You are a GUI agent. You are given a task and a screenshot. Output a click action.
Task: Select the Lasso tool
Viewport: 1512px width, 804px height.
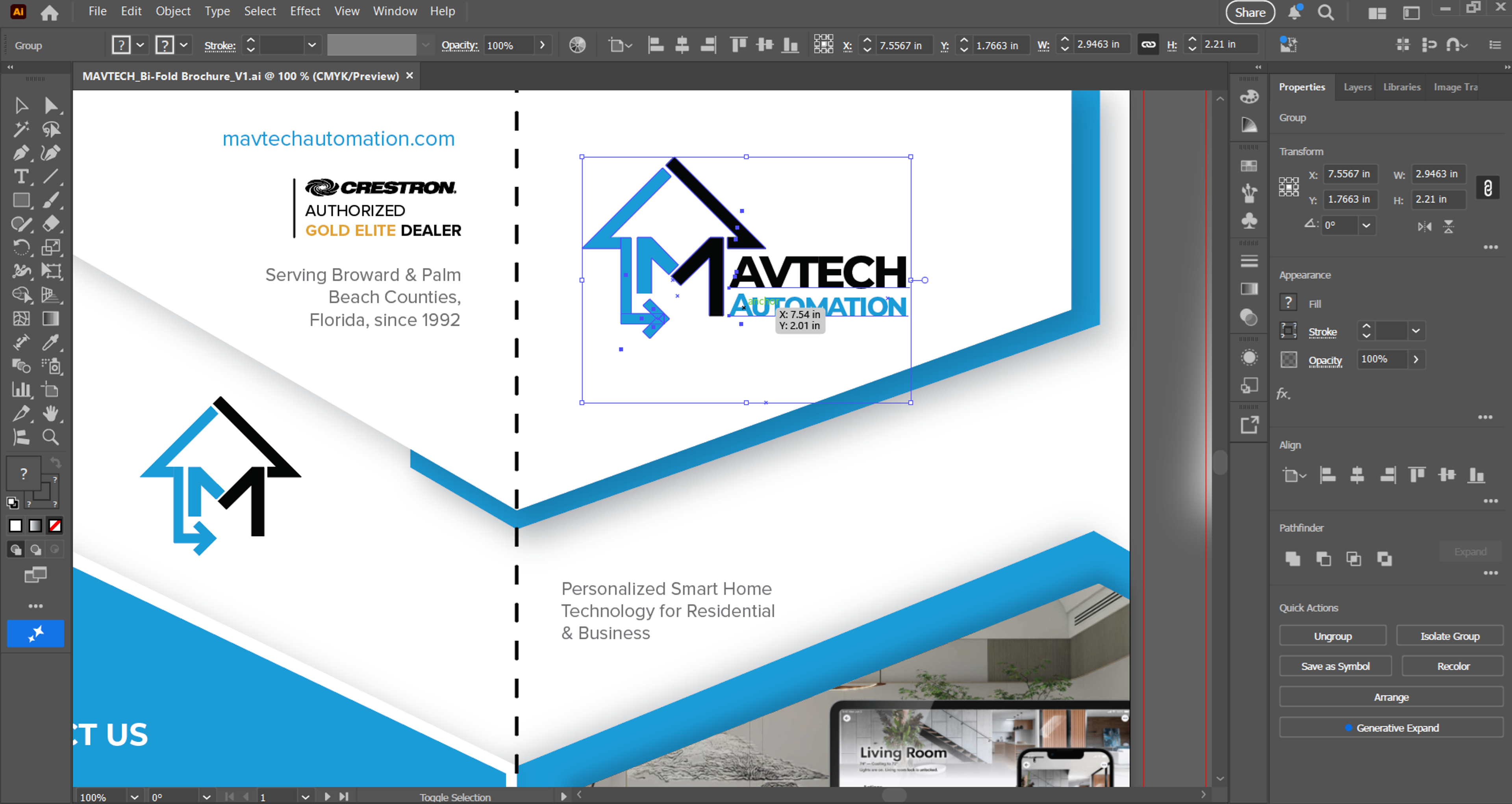click(51, 129)
